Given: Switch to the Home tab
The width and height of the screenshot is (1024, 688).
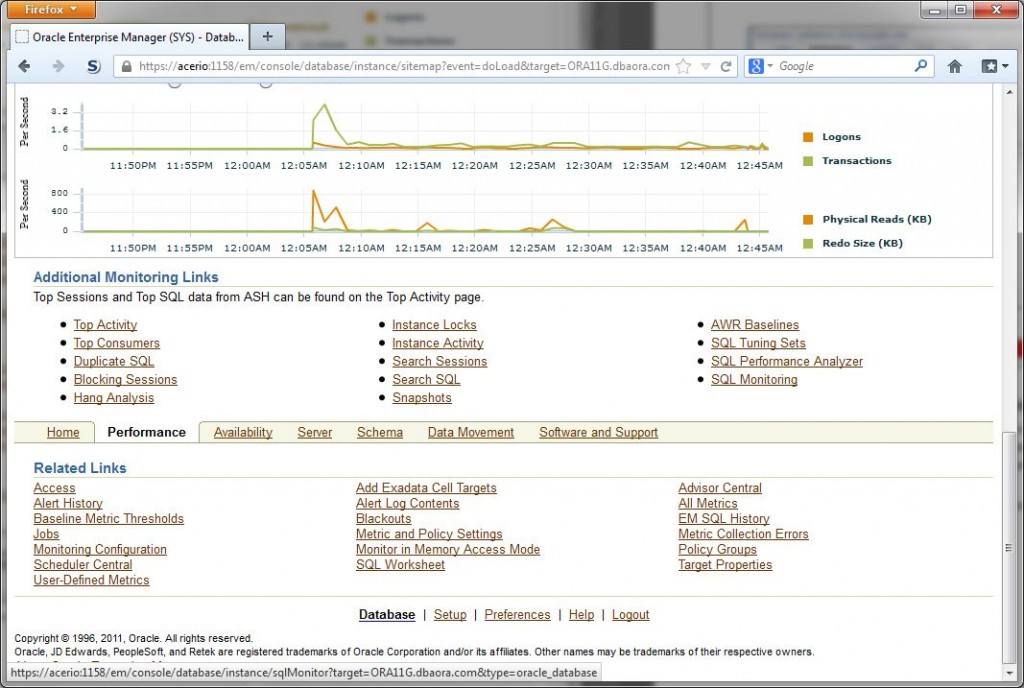Looking at the screenshot, I should 63,432.
